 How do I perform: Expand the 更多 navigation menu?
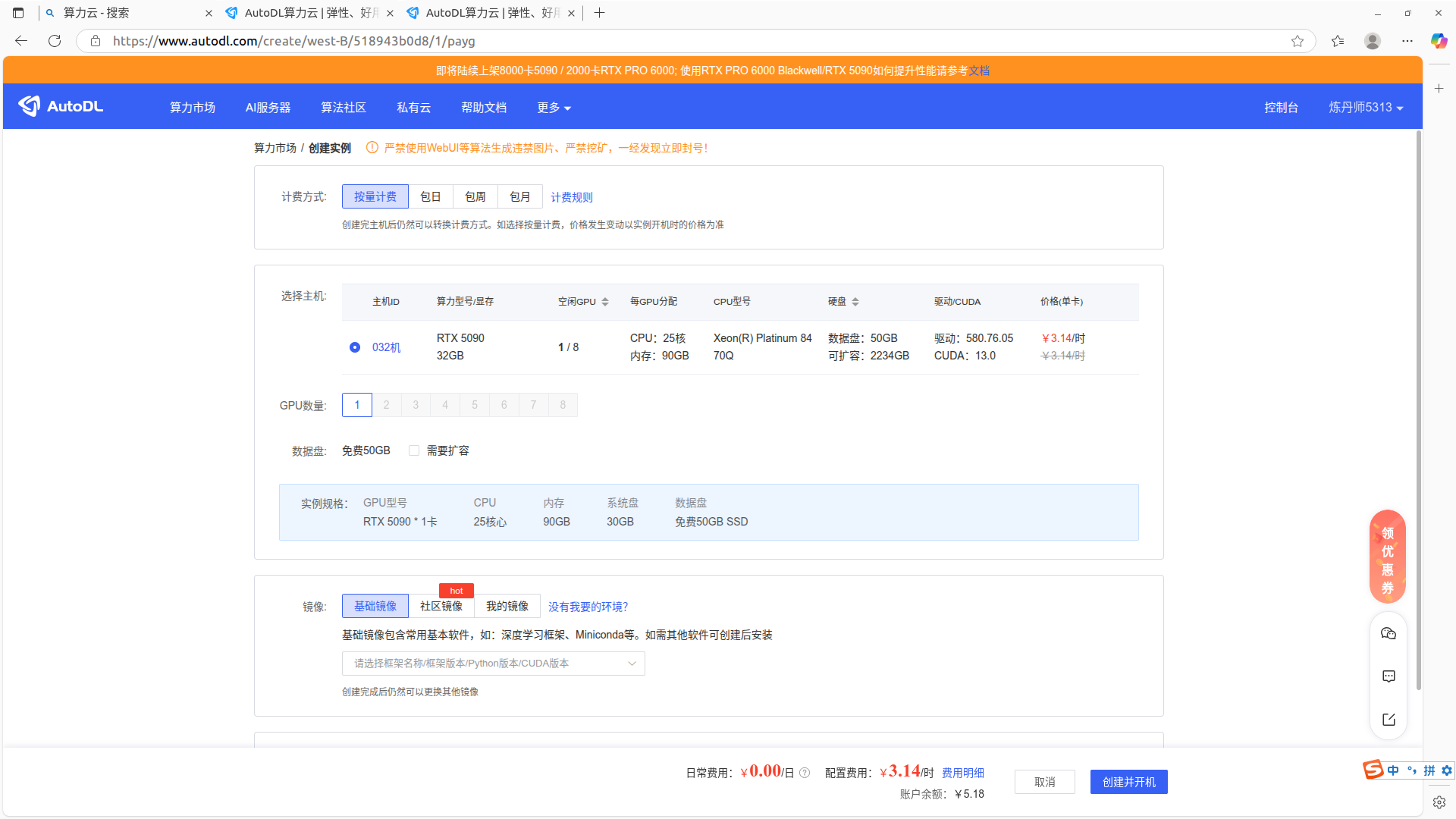point(554,108)
